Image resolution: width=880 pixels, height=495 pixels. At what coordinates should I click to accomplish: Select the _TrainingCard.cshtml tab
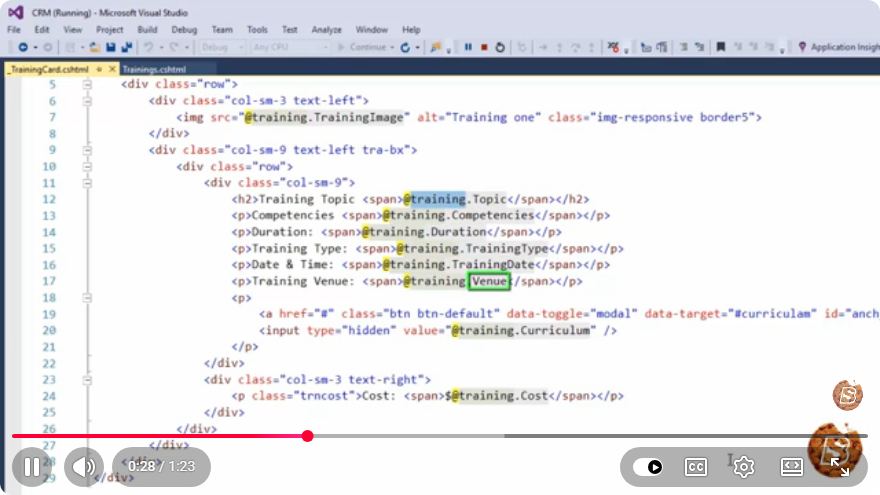[49, 70]
